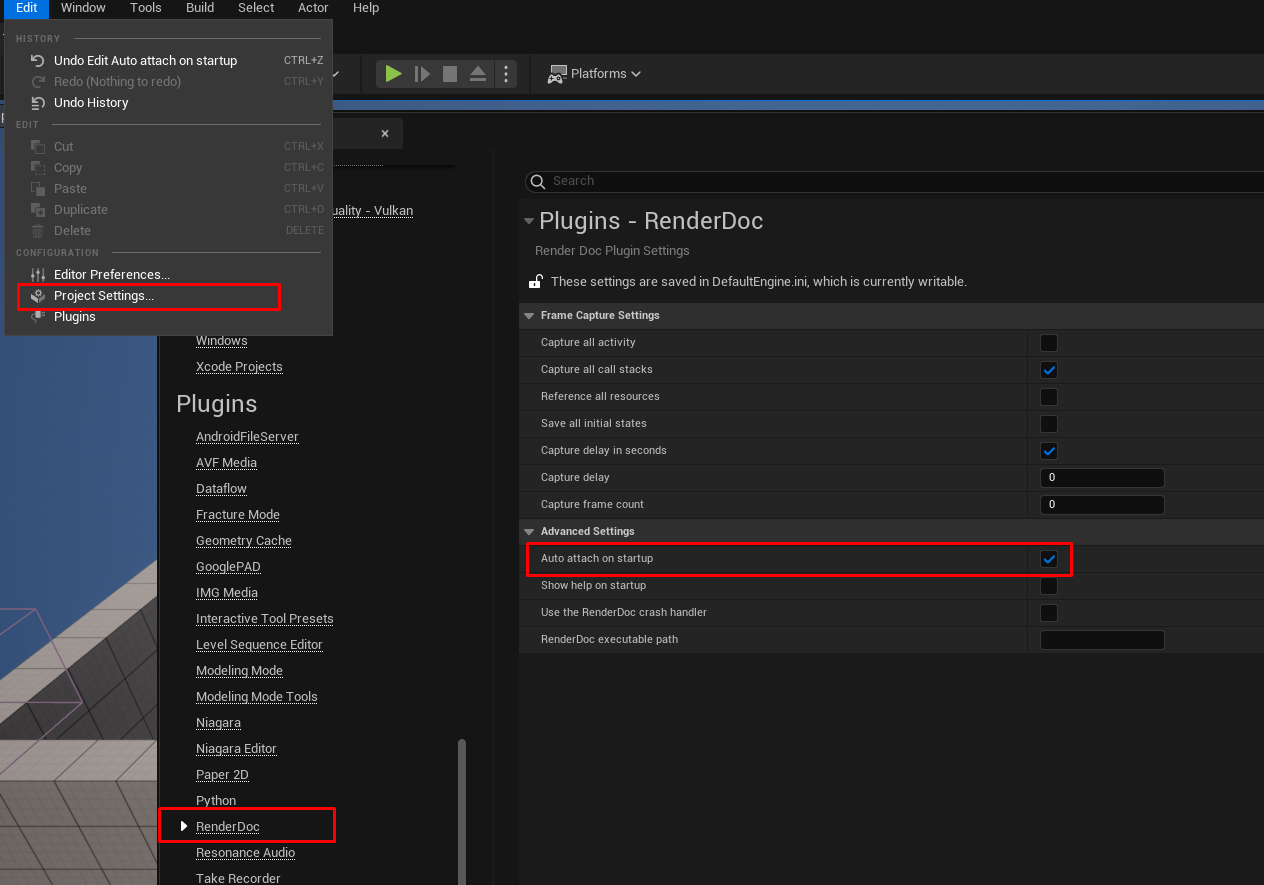Screen dimensions: 1264x885
Task: Click the Capture frame count value field
Action: point(1102,505)
